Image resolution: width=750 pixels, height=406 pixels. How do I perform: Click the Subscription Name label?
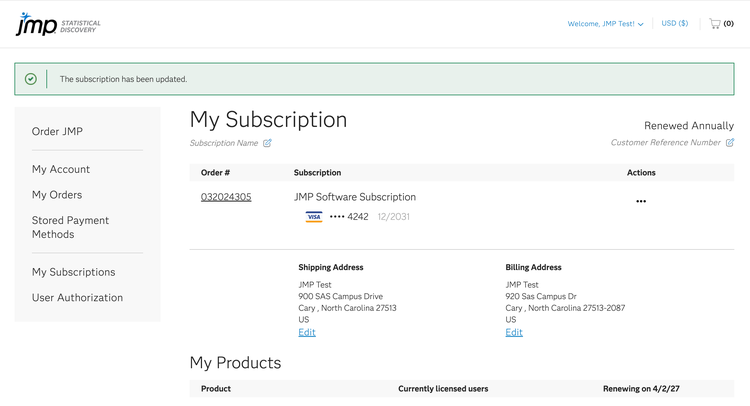(x=224, y=143)
